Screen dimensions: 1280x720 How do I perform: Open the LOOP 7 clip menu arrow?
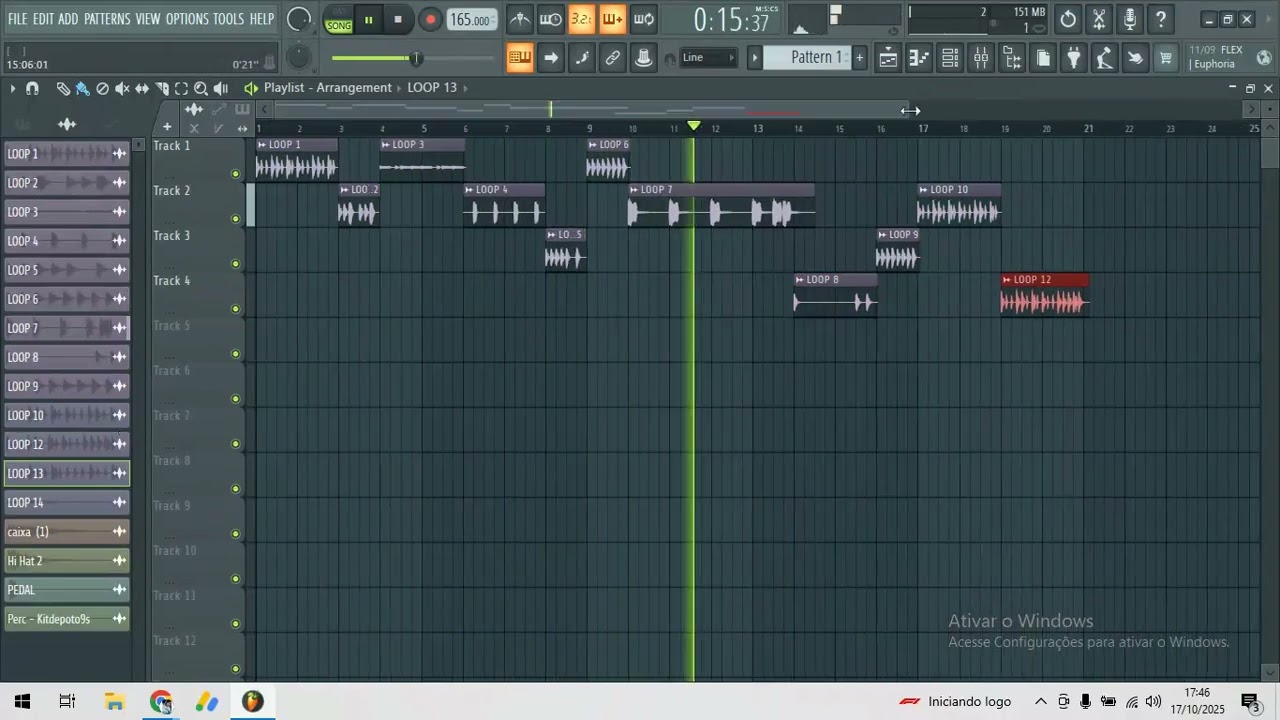pos(634,190)
